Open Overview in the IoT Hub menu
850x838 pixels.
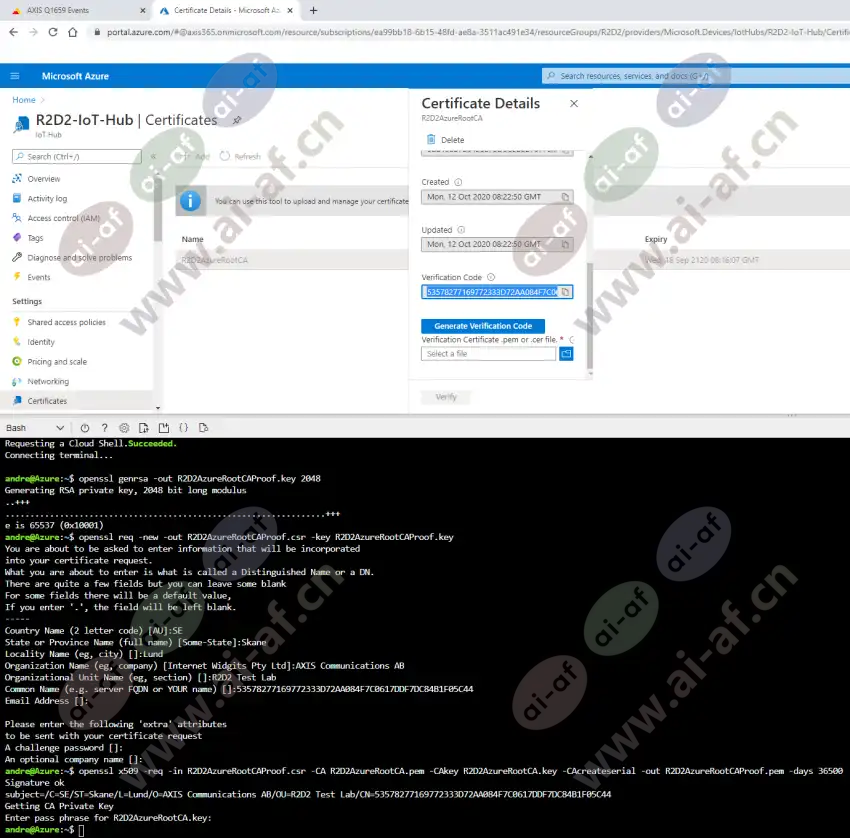coord(44,179)
